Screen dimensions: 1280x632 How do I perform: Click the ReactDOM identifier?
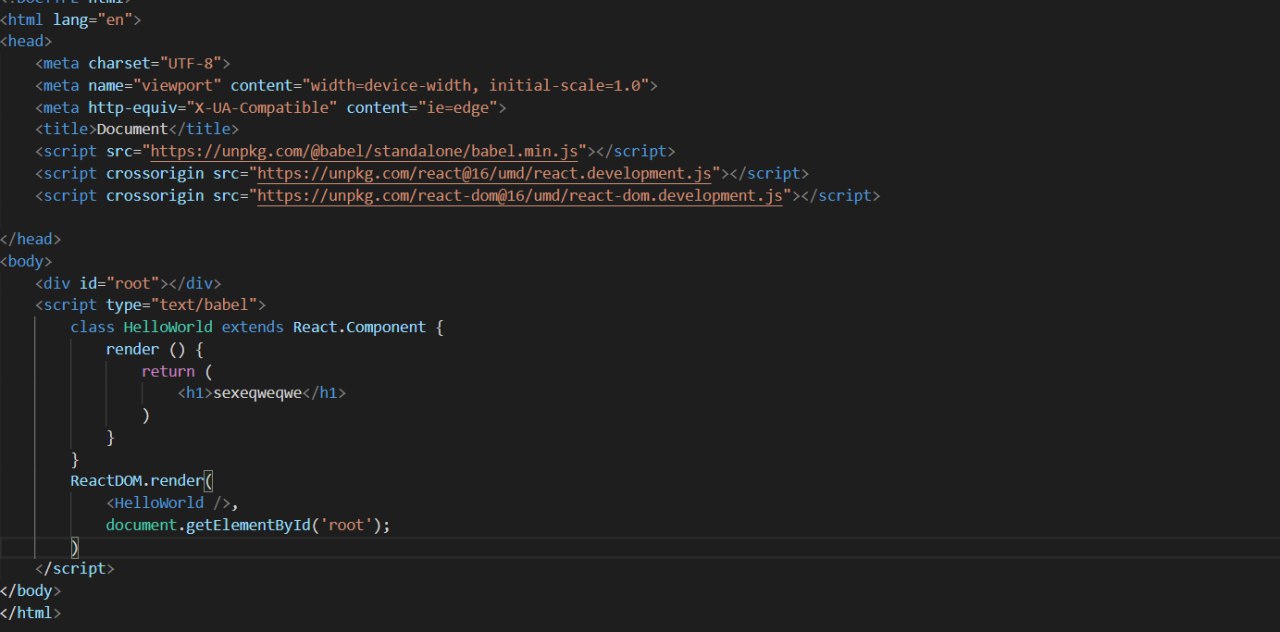(105, 481)
